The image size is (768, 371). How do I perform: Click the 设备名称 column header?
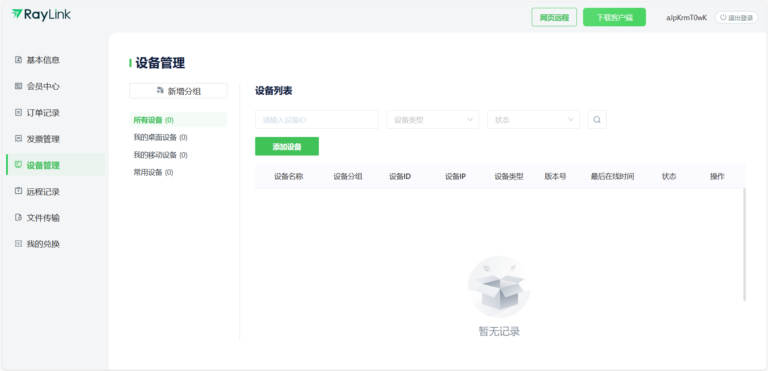(288, 176)
